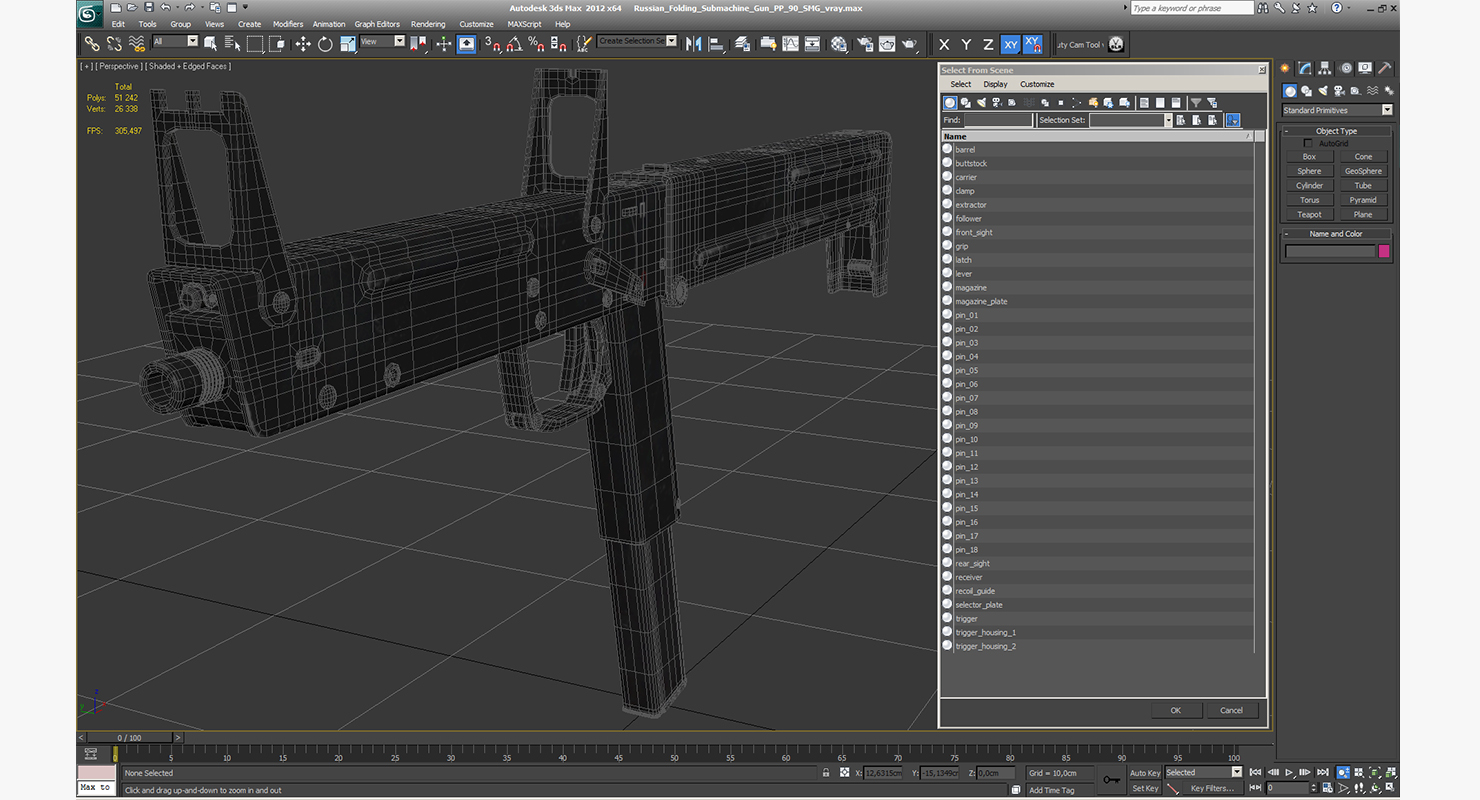
Task: Activate the Select and Move tool
Action: [303, 44]
